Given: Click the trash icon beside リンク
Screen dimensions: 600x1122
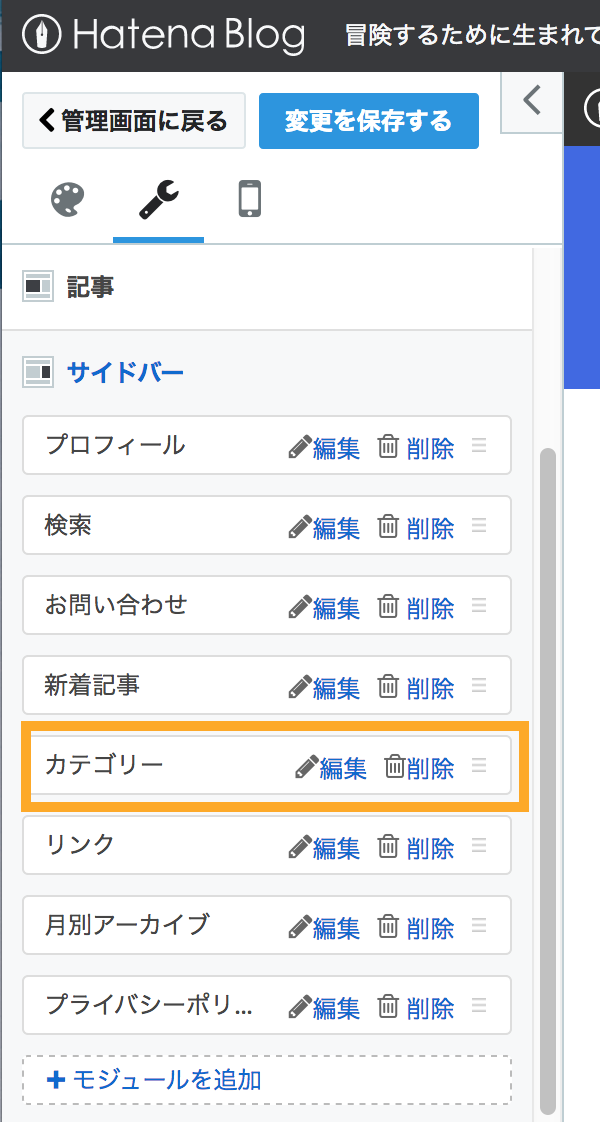Looking at the screenshot, I should coord(388,847).
